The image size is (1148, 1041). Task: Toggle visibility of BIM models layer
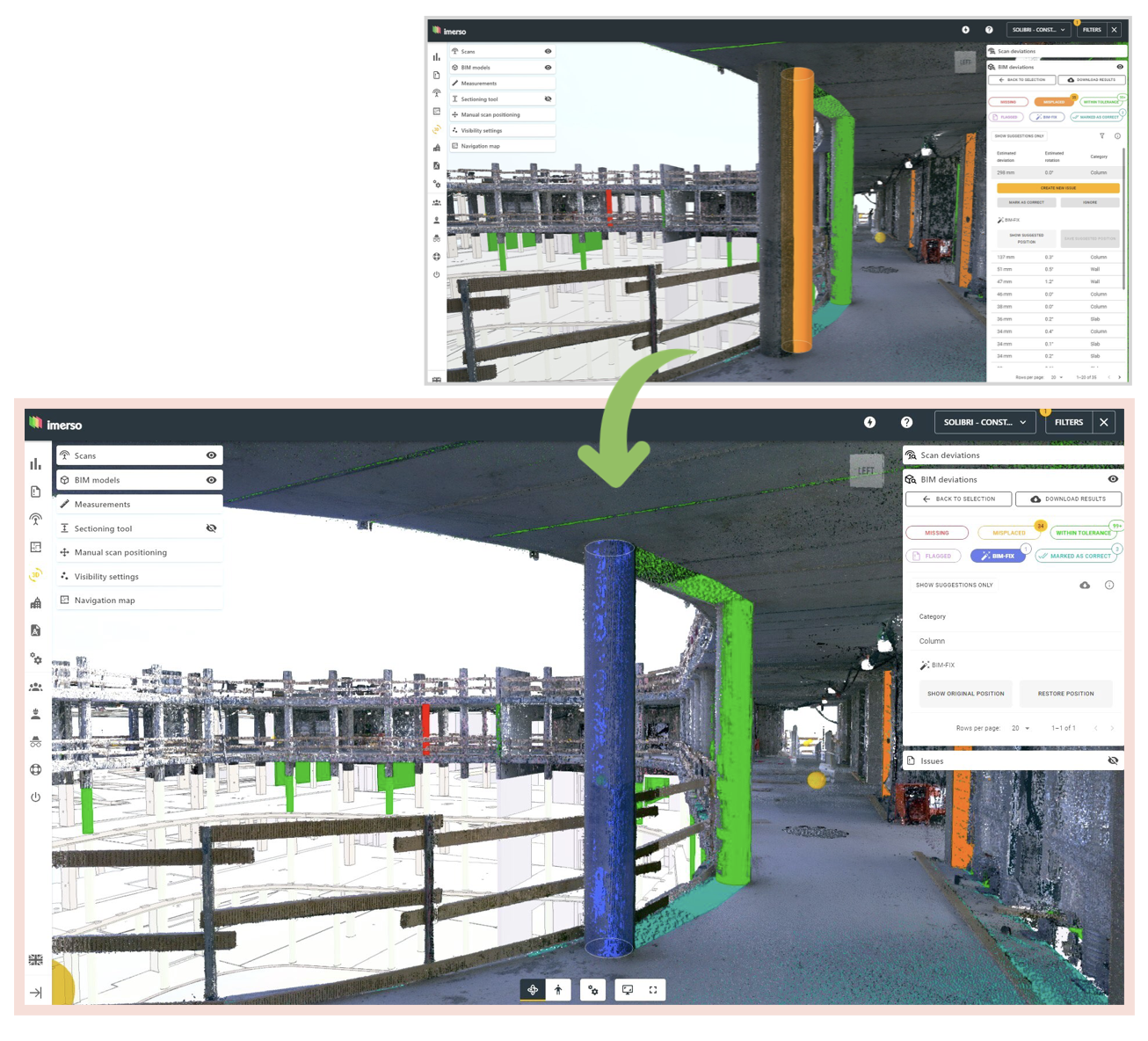click(x=211, y=479)
